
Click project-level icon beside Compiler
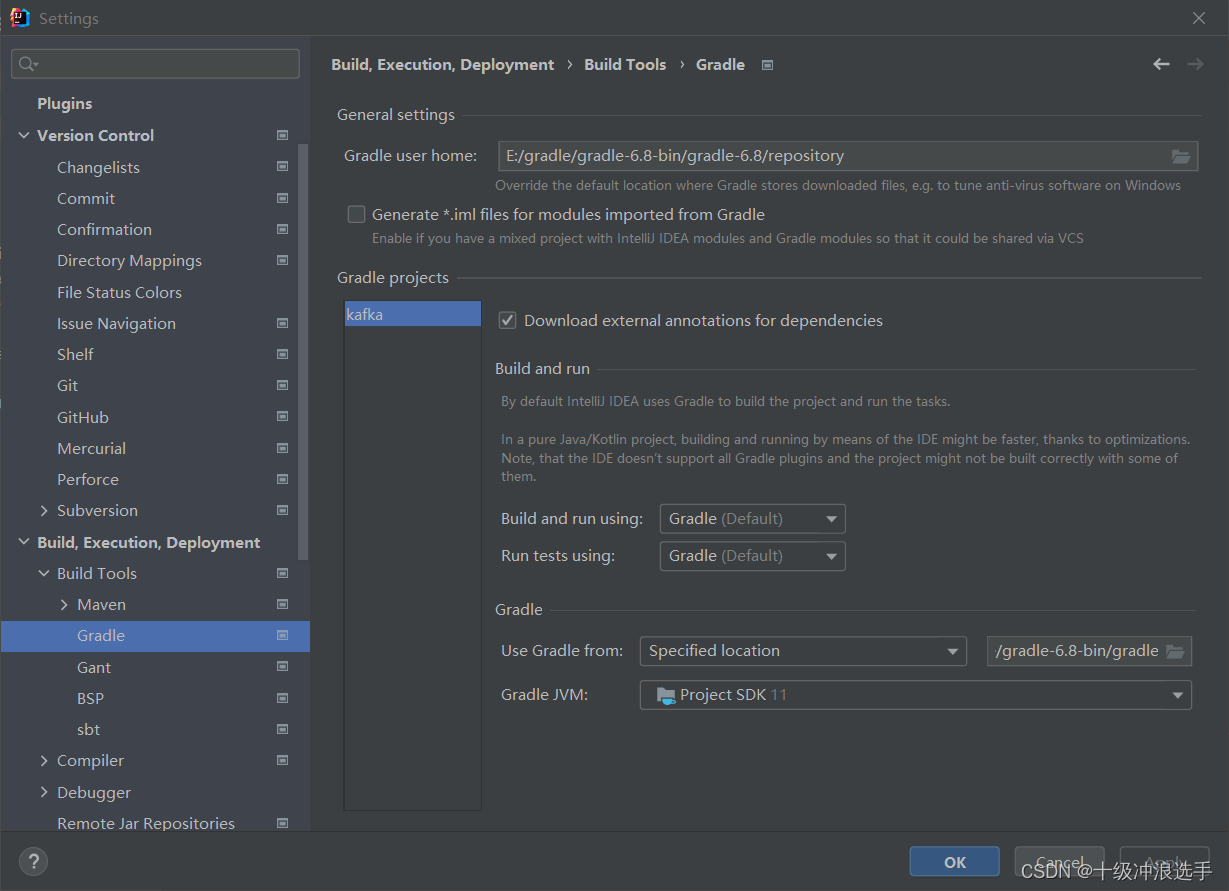[x=283, y=760]
